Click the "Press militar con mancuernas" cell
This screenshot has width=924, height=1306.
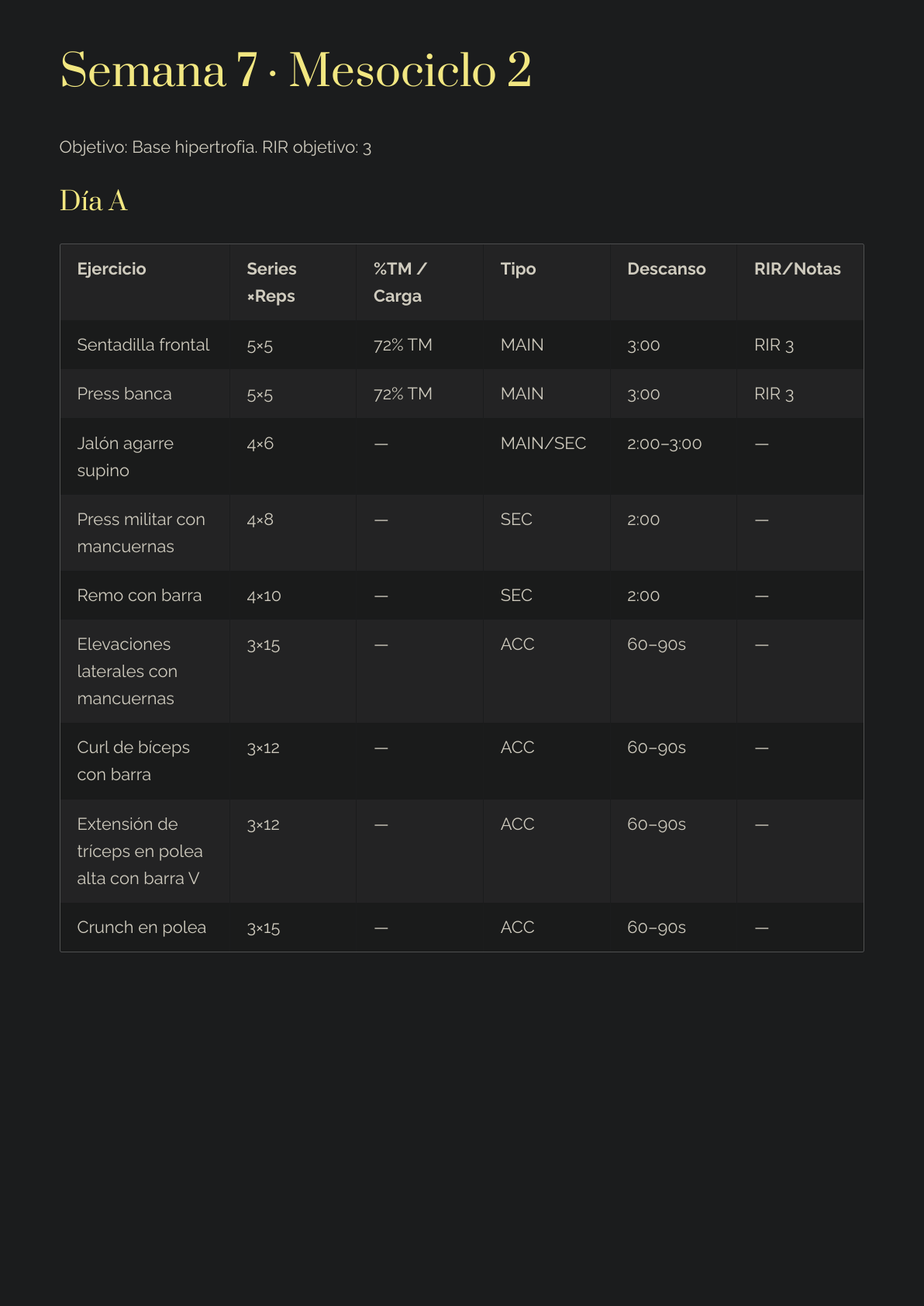[x=141, y=533]
